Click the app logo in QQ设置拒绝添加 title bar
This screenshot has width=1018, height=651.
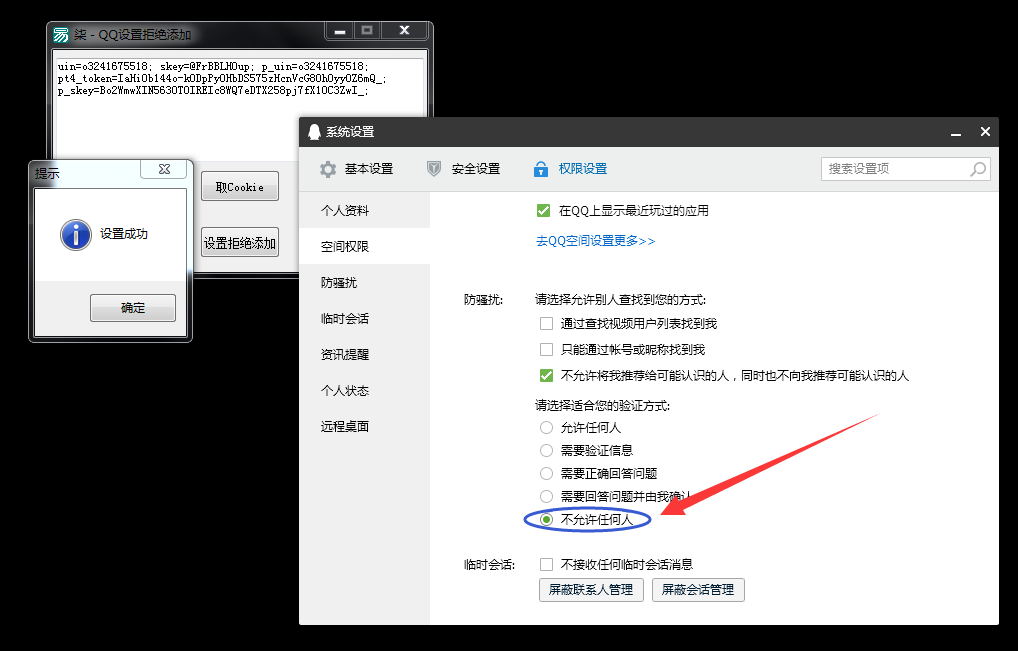[x=61, y=34]
